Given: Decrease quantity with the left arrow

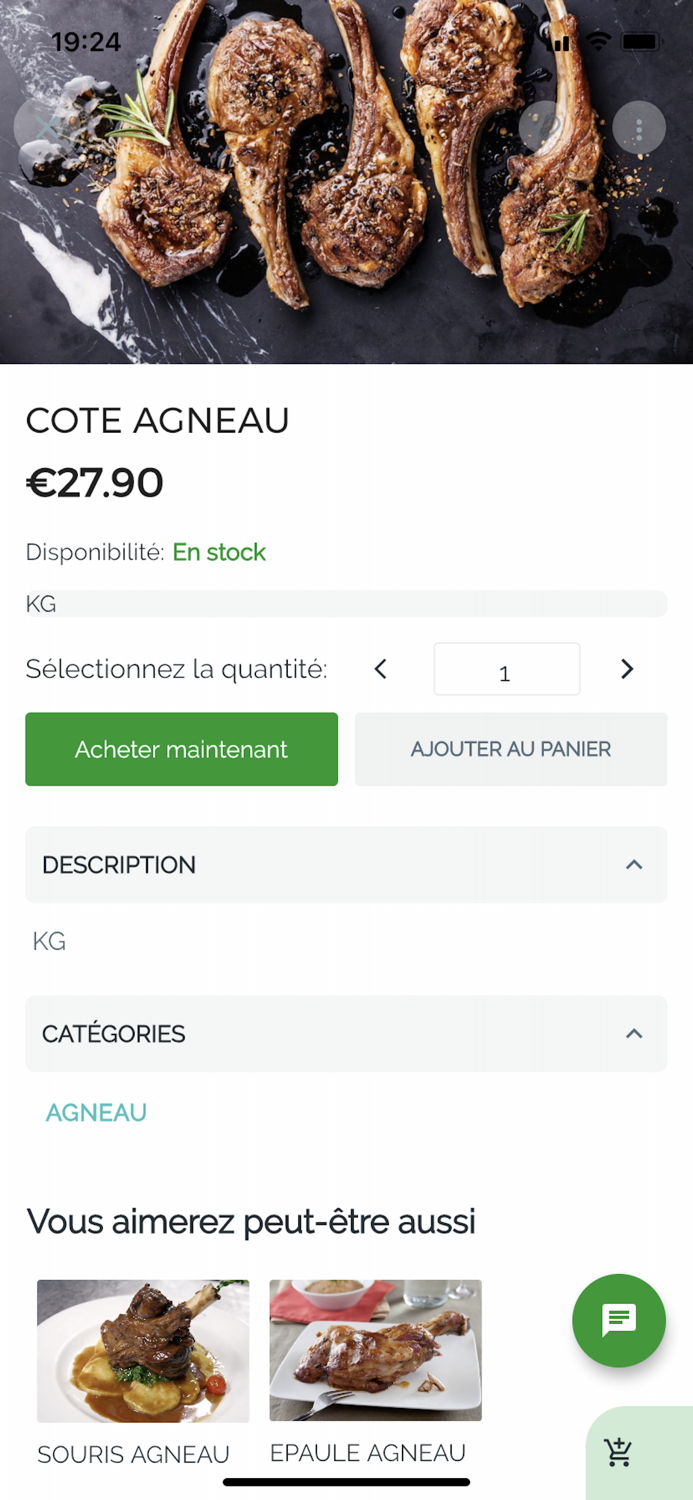Looking at the screenshot, I should 381,669.
